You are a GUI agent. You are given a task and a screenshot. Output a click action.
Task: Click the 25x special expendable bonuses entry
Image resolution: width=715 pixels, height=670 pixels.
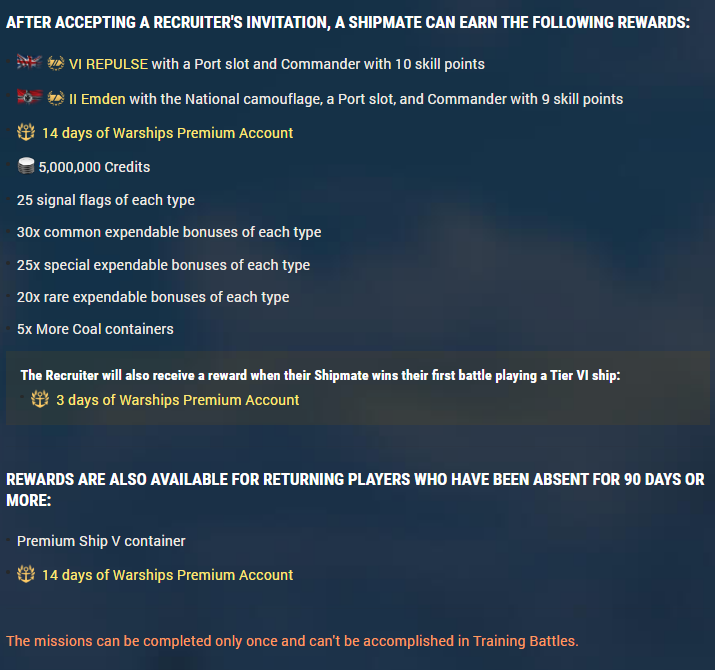pos(163,265)
